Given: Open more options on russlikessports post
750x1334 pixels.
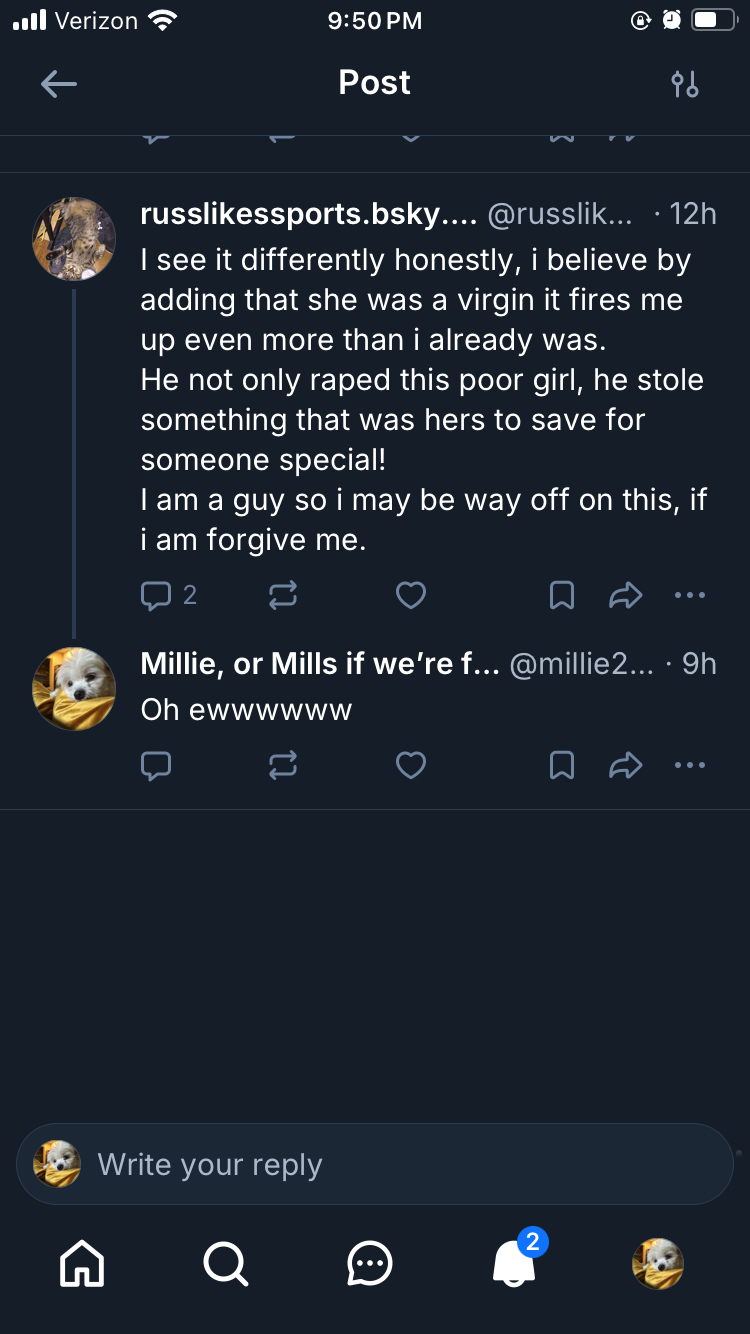Looking at the screenshot, I should [690, 596].
